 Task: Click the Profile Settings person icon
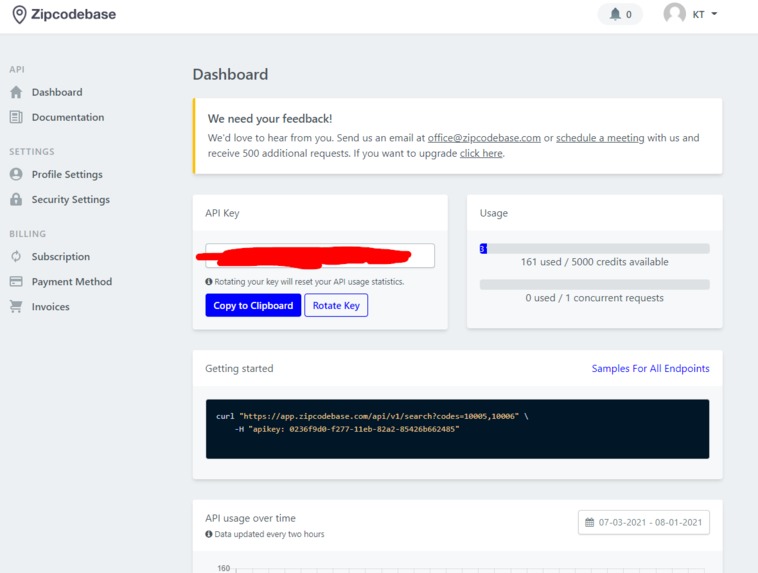tap(16, 174)
